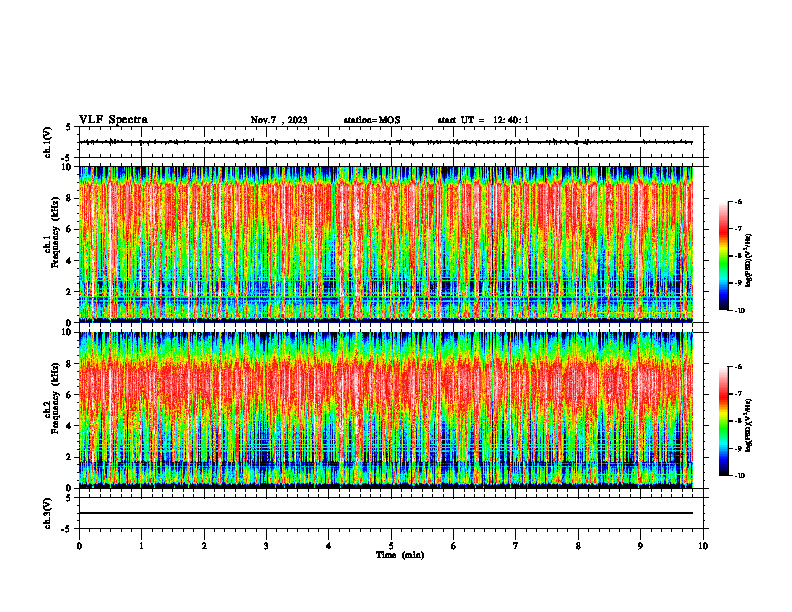Click the 'VLF Spectra' title text
The height and width of the screenshot is (612, 792).
pos(113,120)
